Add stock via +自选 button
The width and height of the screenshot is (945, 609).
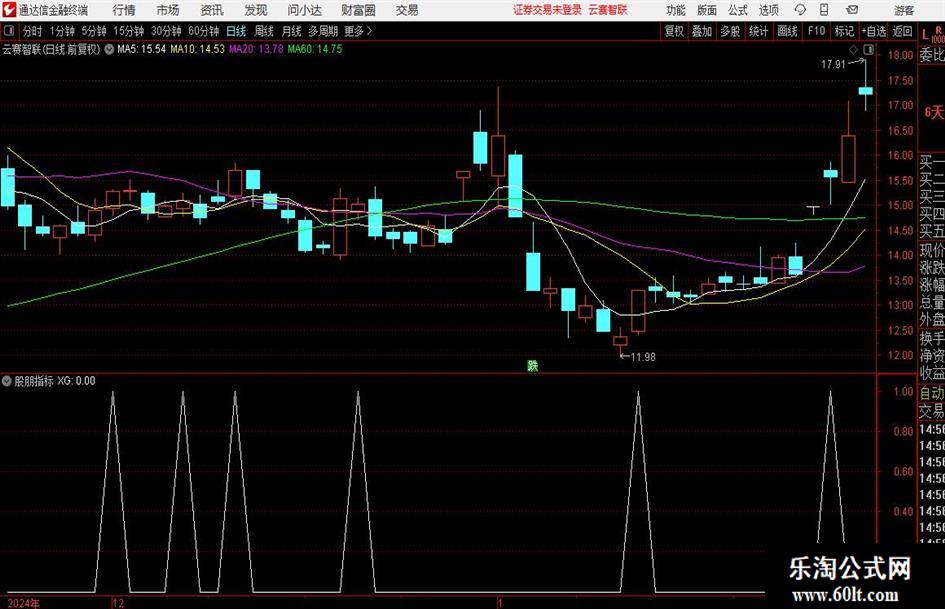(x=874, y=31)
